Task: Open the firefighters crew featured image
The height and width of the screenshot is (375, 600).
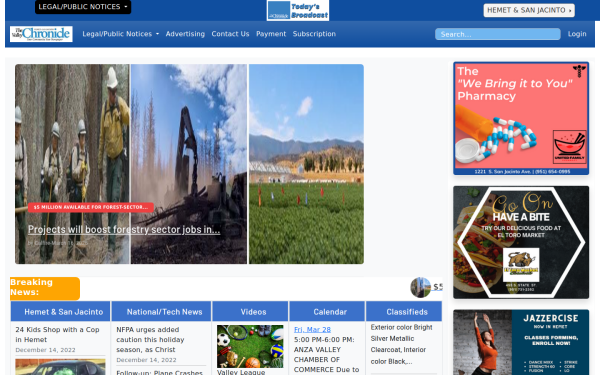Action: pyautogui.click(x=72, y=164)
